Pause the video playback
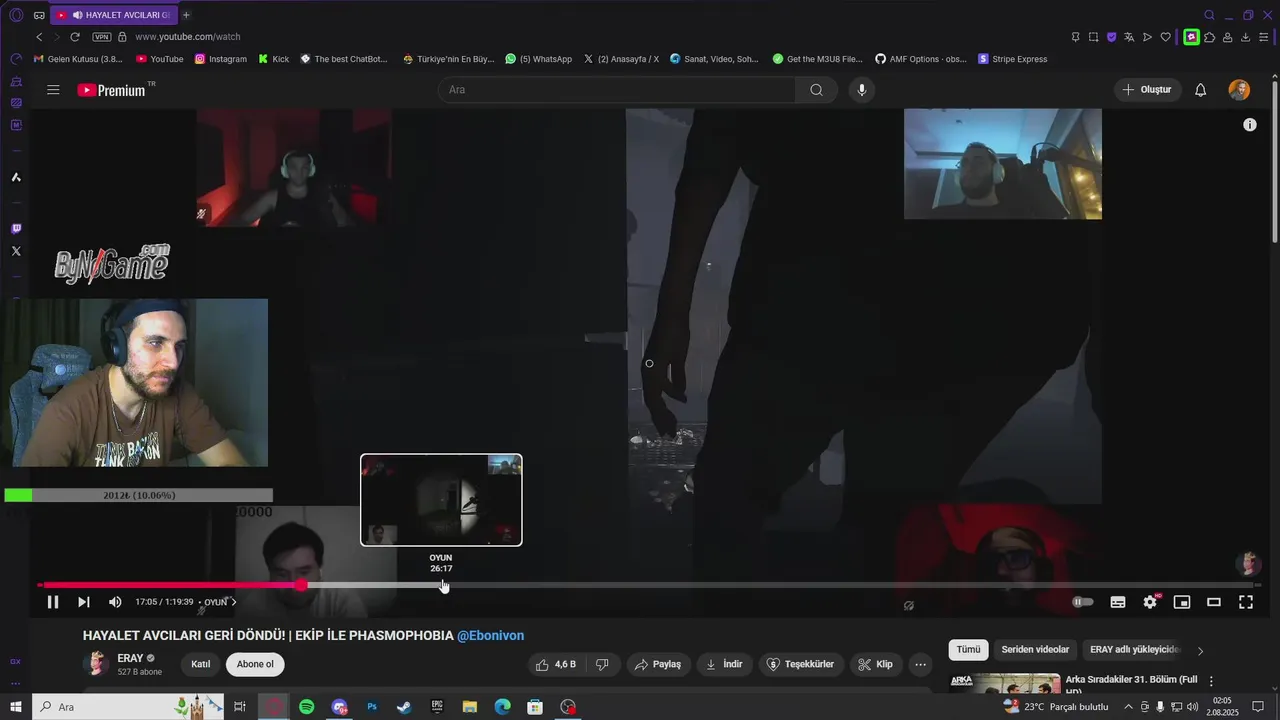 (53, 602)
